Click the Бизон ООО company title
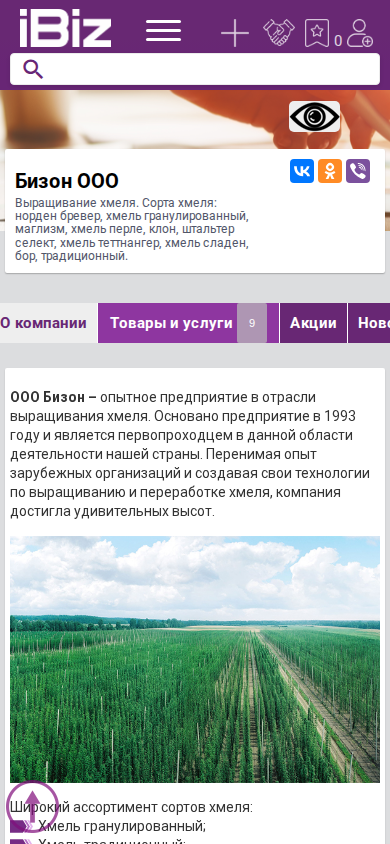The image size is (390, 844). [67, 181]
